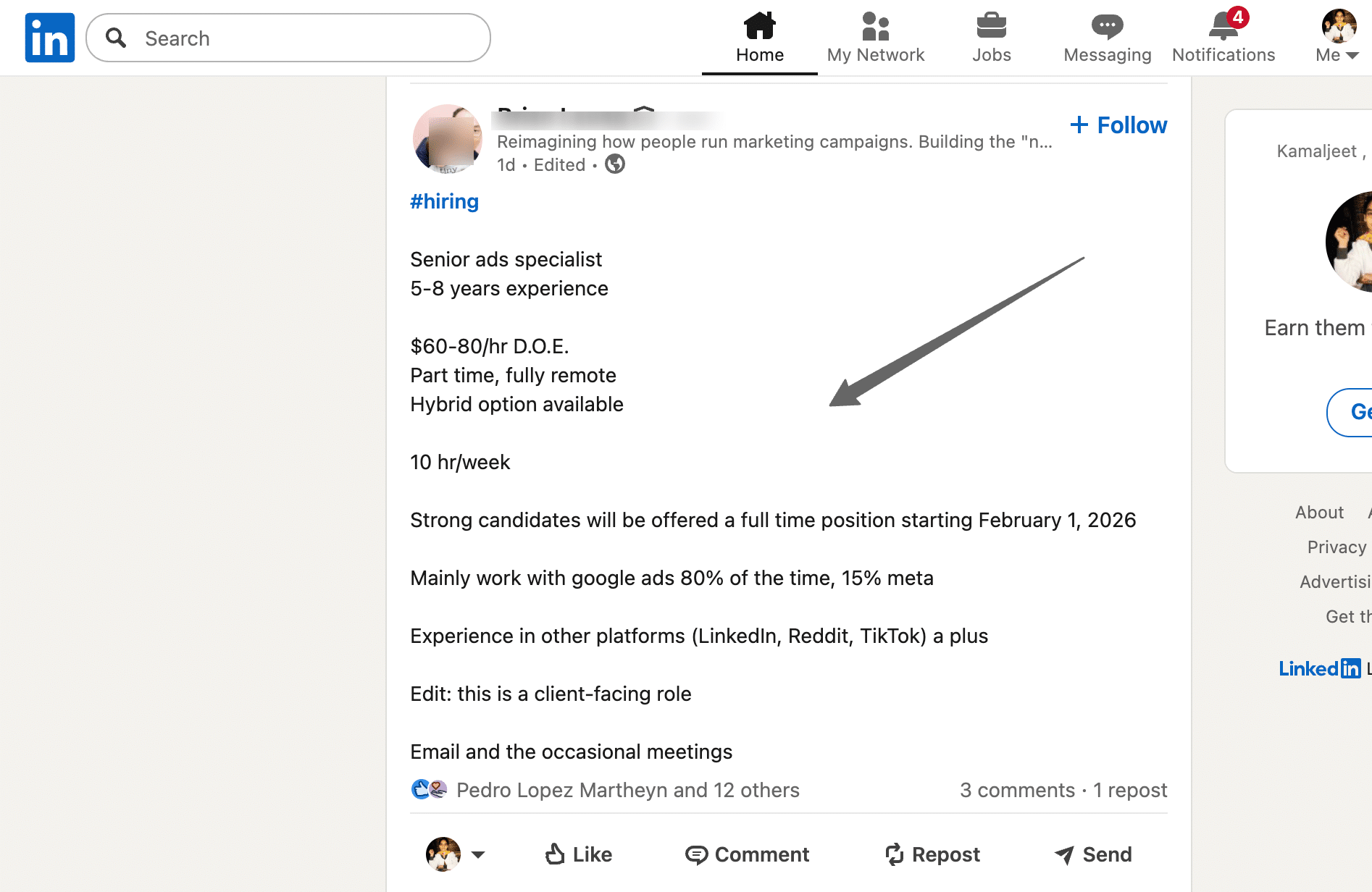Image resolution: width=1372 pixels, height=892 pixels.
Task: Click inside the Search field
Action: (290, 38)
